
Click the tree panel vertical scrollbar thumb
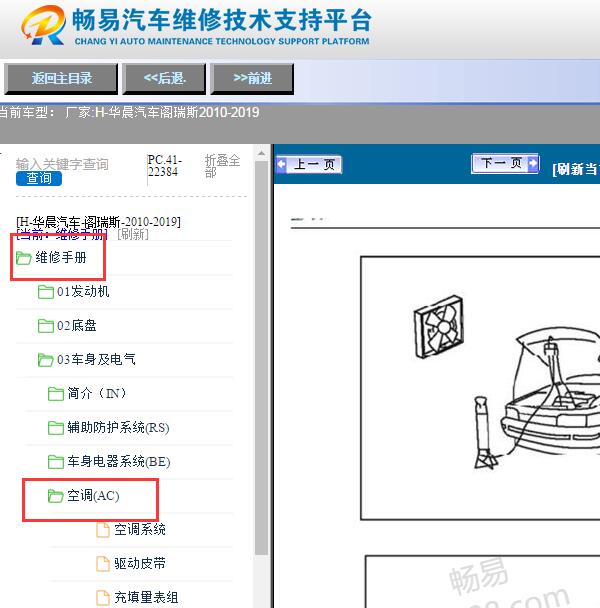[x=262, y=358]
